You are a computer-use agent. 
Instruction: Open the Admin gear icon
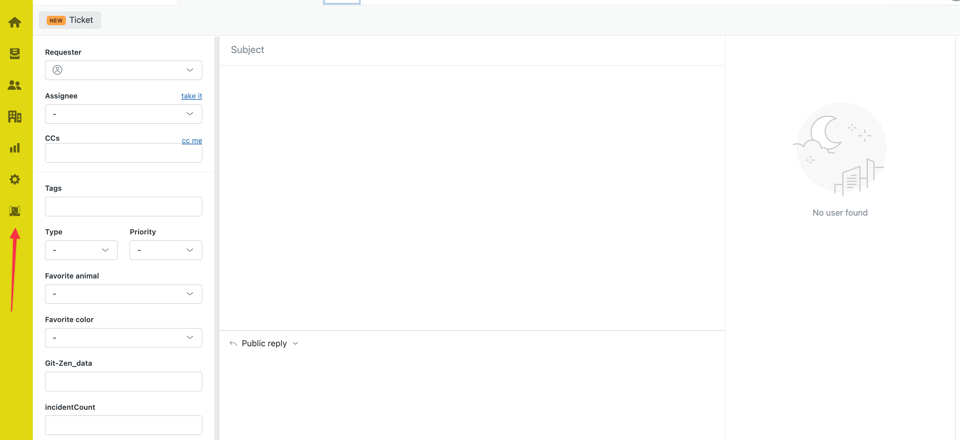pos(15,180)
